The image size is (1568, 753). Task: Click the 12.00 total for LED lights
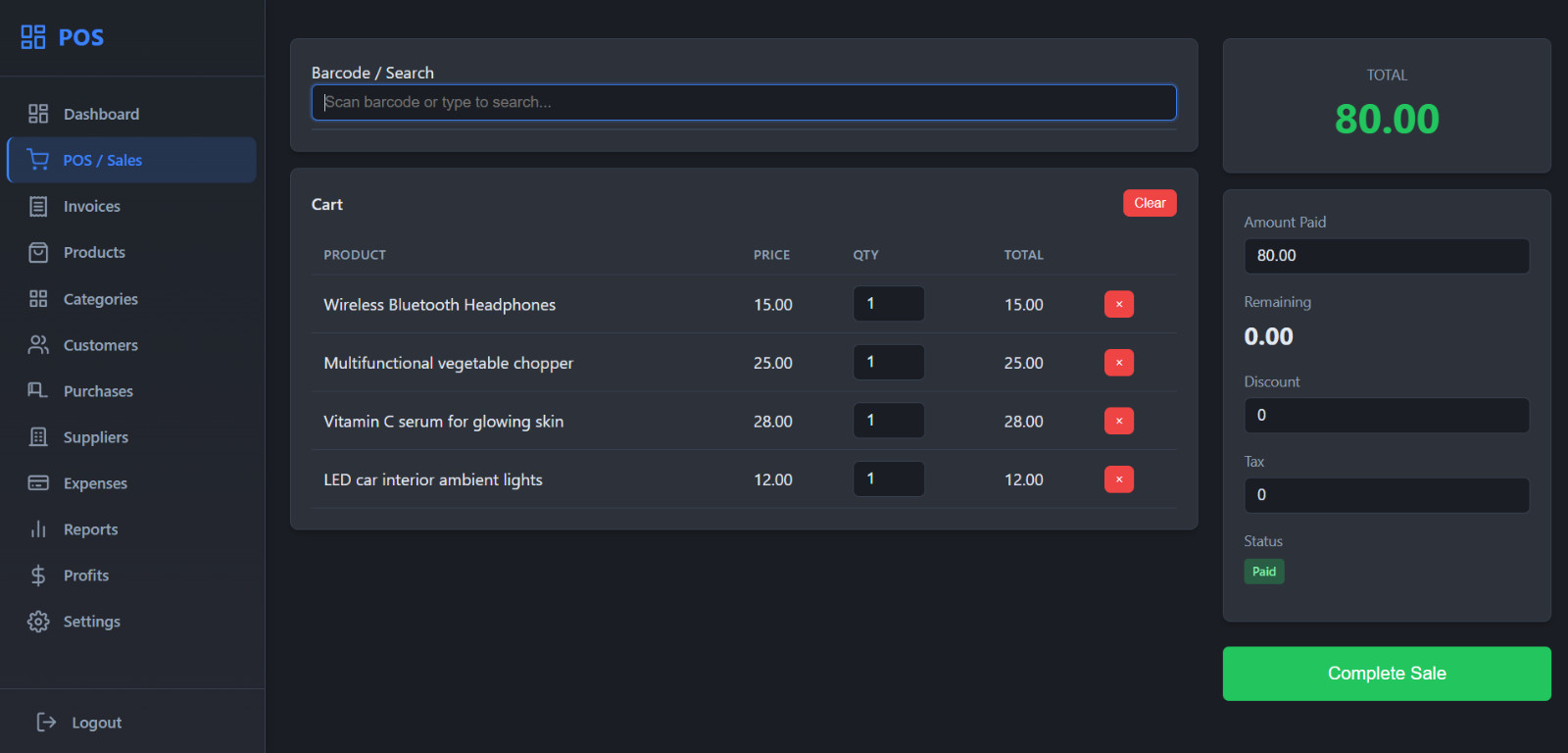point(1023,479)
